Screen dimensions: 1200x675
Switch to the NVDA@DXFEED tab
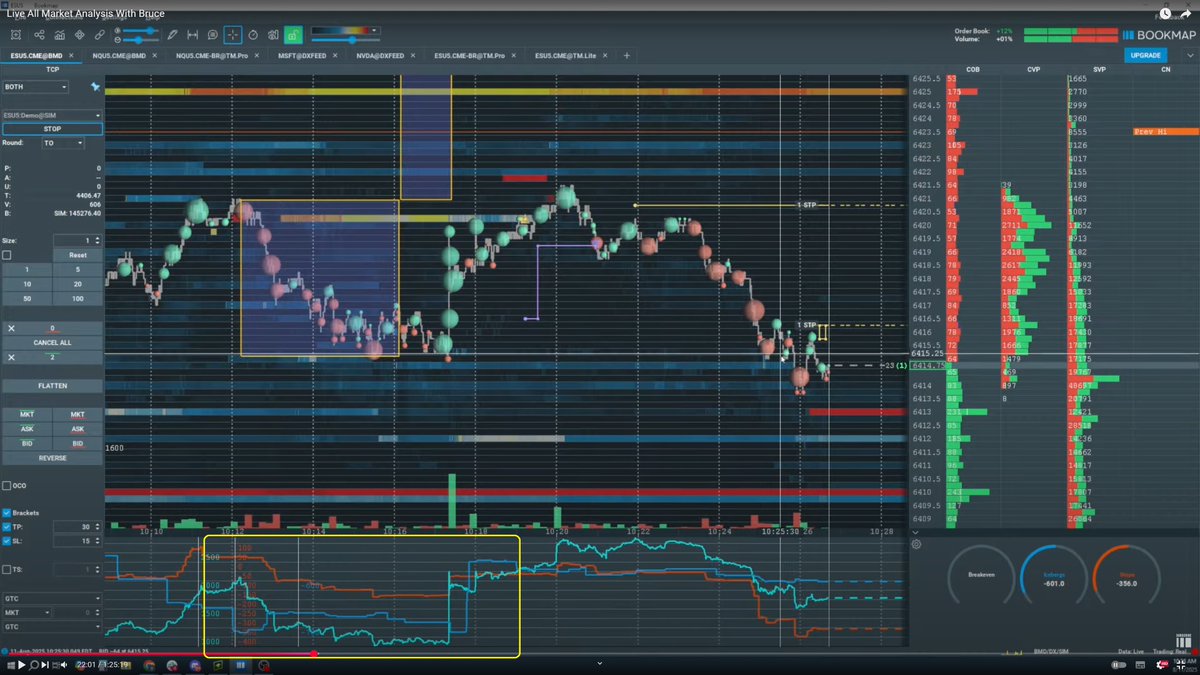381,55
